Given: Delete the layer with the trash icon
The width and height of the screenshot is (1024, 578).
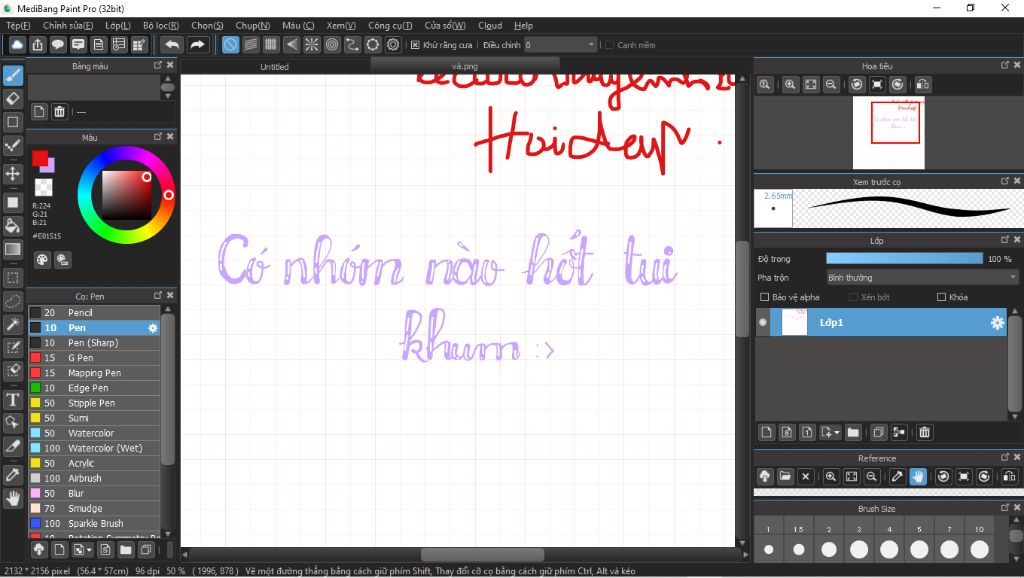Looking at the screenshot, I should [924, 432].
